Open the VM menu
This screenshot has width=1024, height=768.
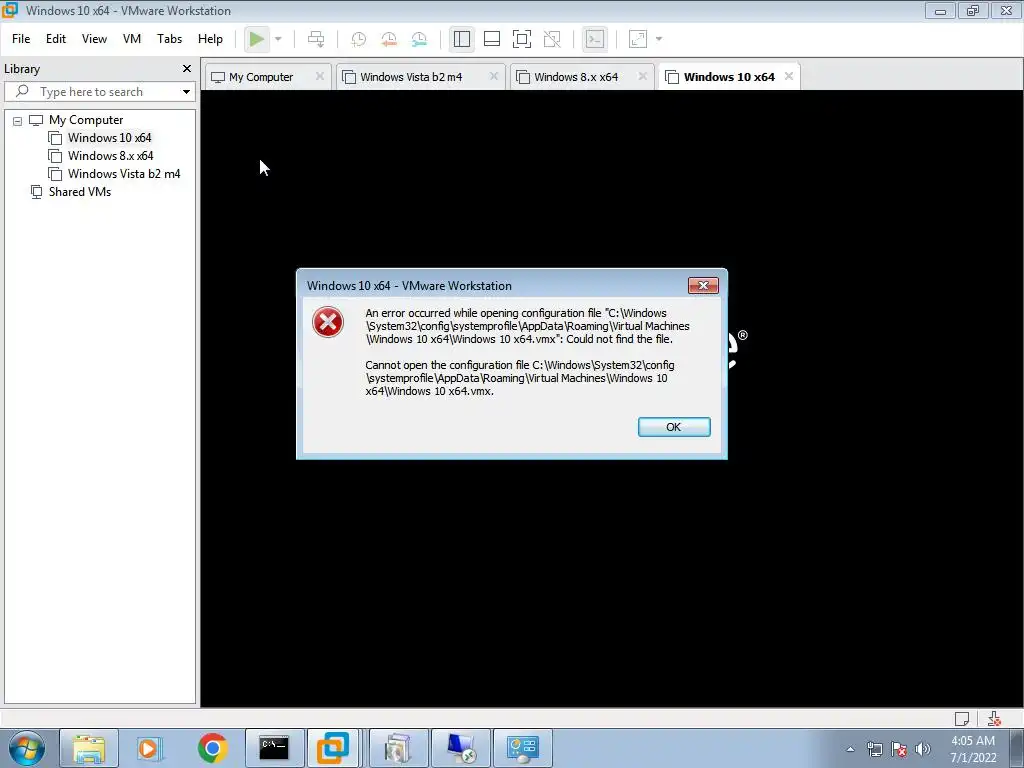click(132, 39)
